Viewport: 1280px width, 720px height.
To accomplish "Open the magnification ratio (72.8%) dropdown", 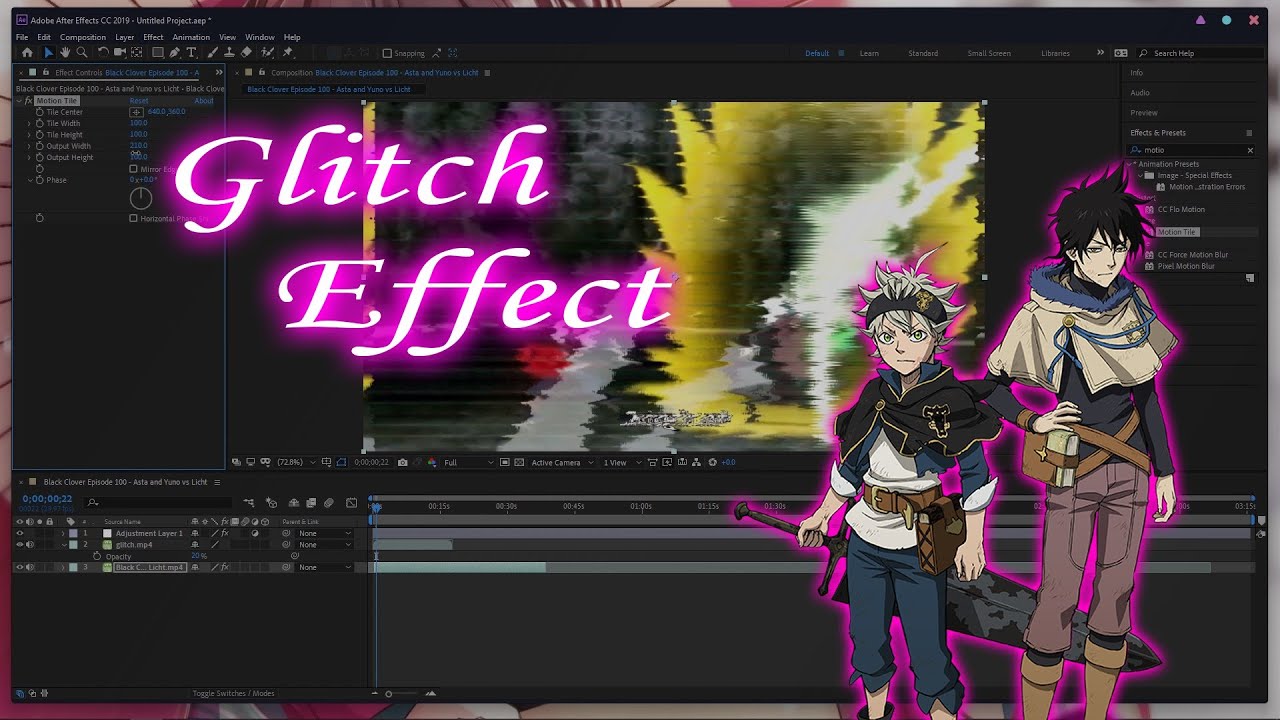I will 297,462.
